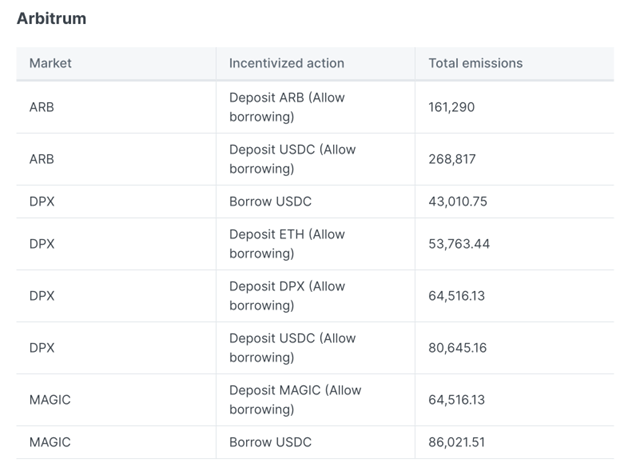Click the Arbitrum heading
624x471 pixels.
coord(51,18)
